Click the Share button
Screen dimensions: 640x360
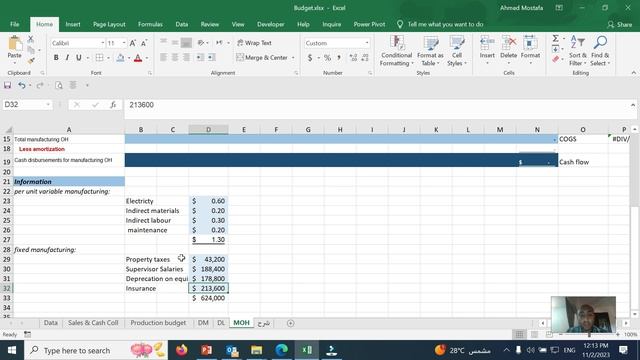click(620, 24)
